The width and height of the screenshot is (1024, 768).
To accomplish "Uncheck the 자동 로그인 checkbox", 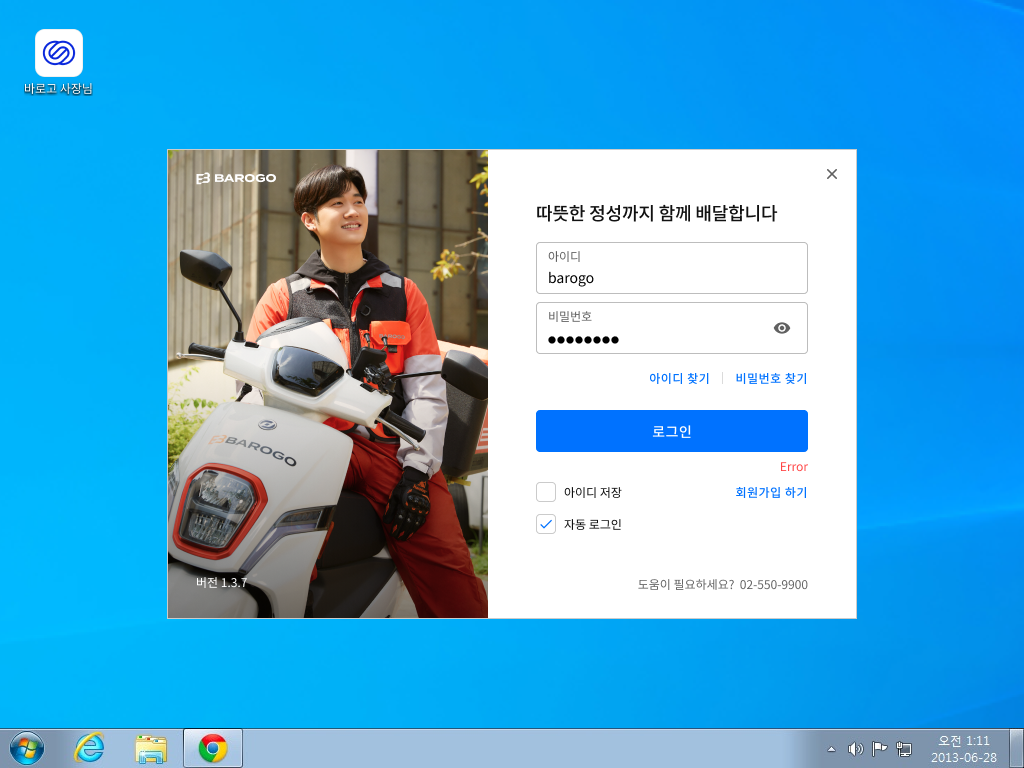I will tap(546, 524).
